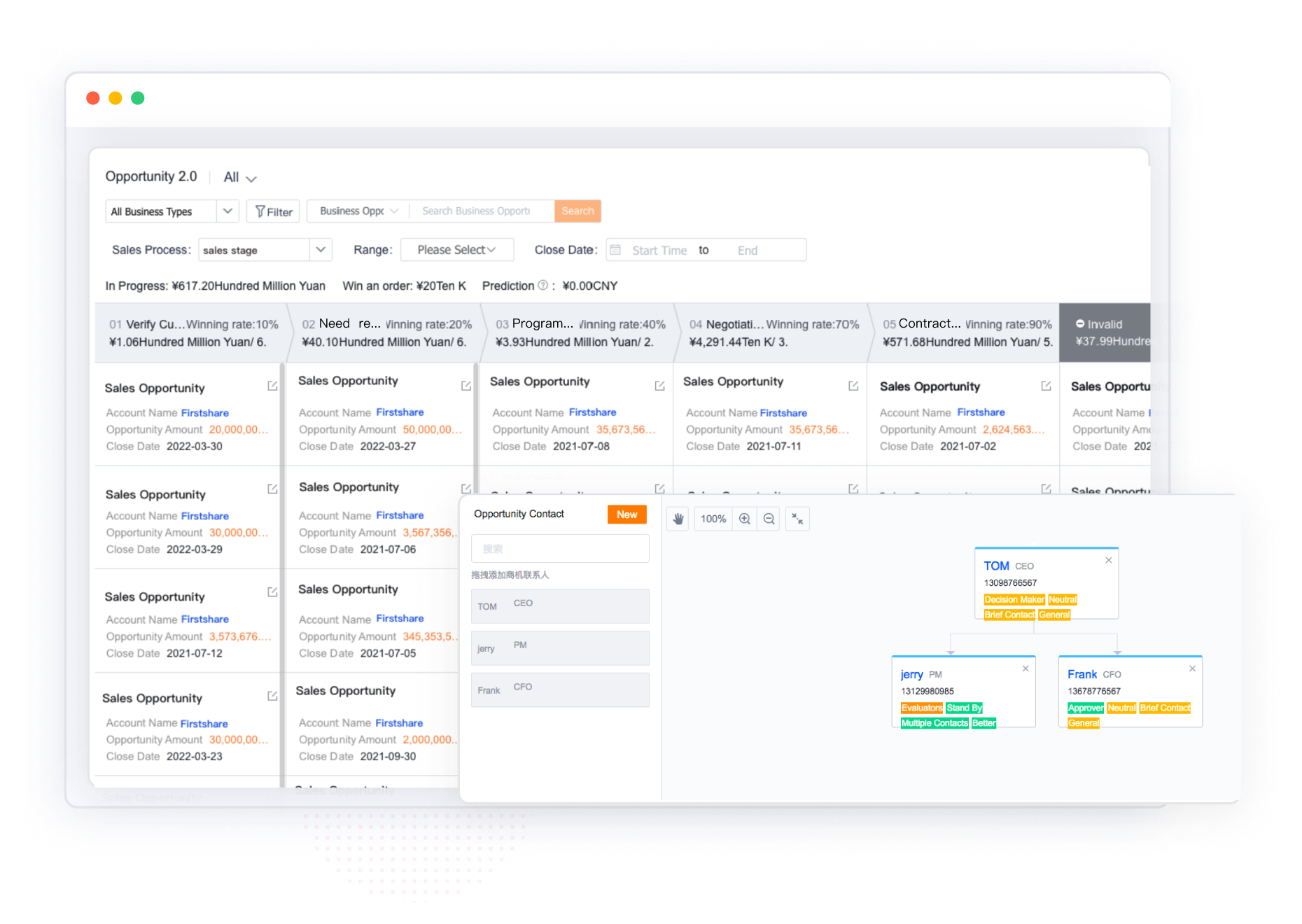Screen dimensions: 1302x924
Task: Open the Filter panel
Action: (272, 211)
